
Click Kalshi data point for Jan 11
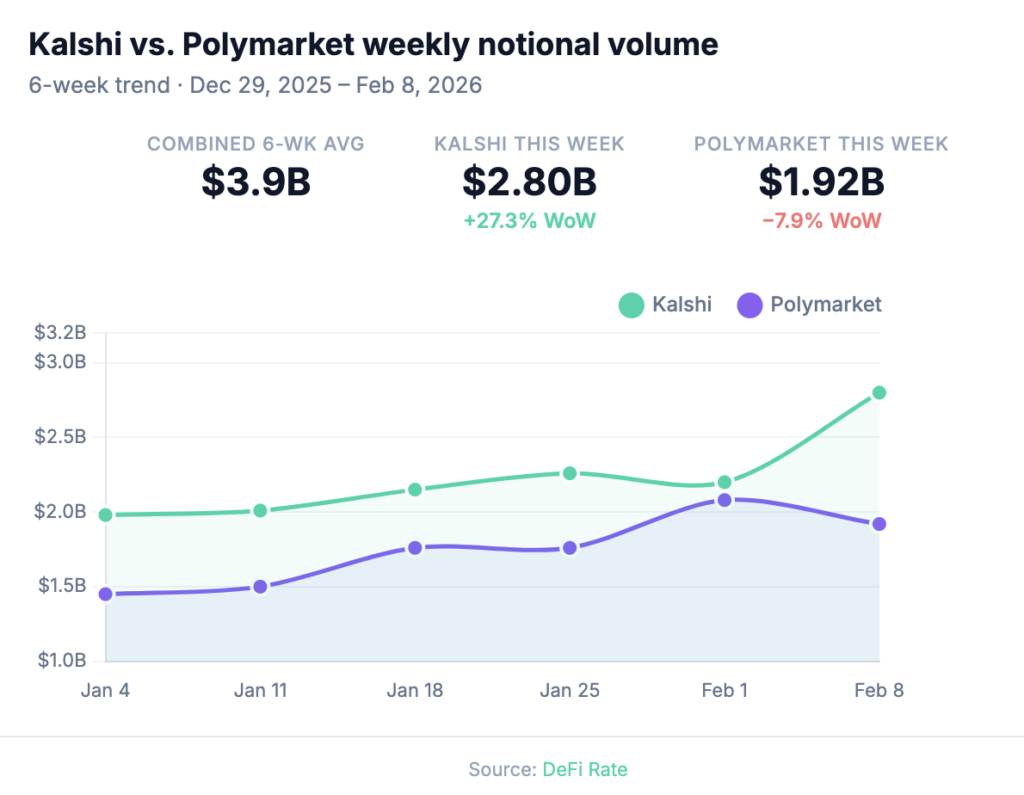click(261, 510)
